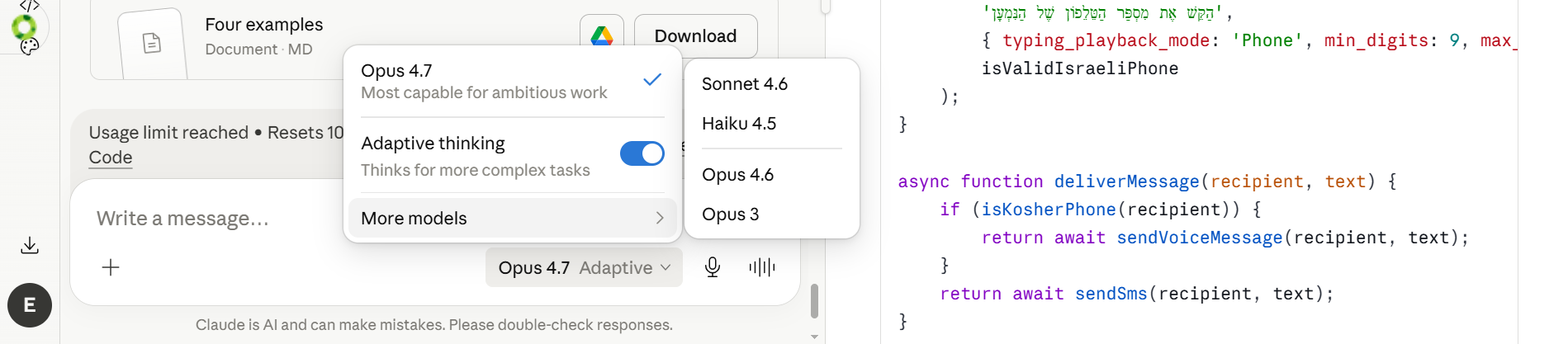Open the Four examples document thumbnail icon
This screenshot has height=344, width=1568.
pyautogui.click(x=152, y=43)
